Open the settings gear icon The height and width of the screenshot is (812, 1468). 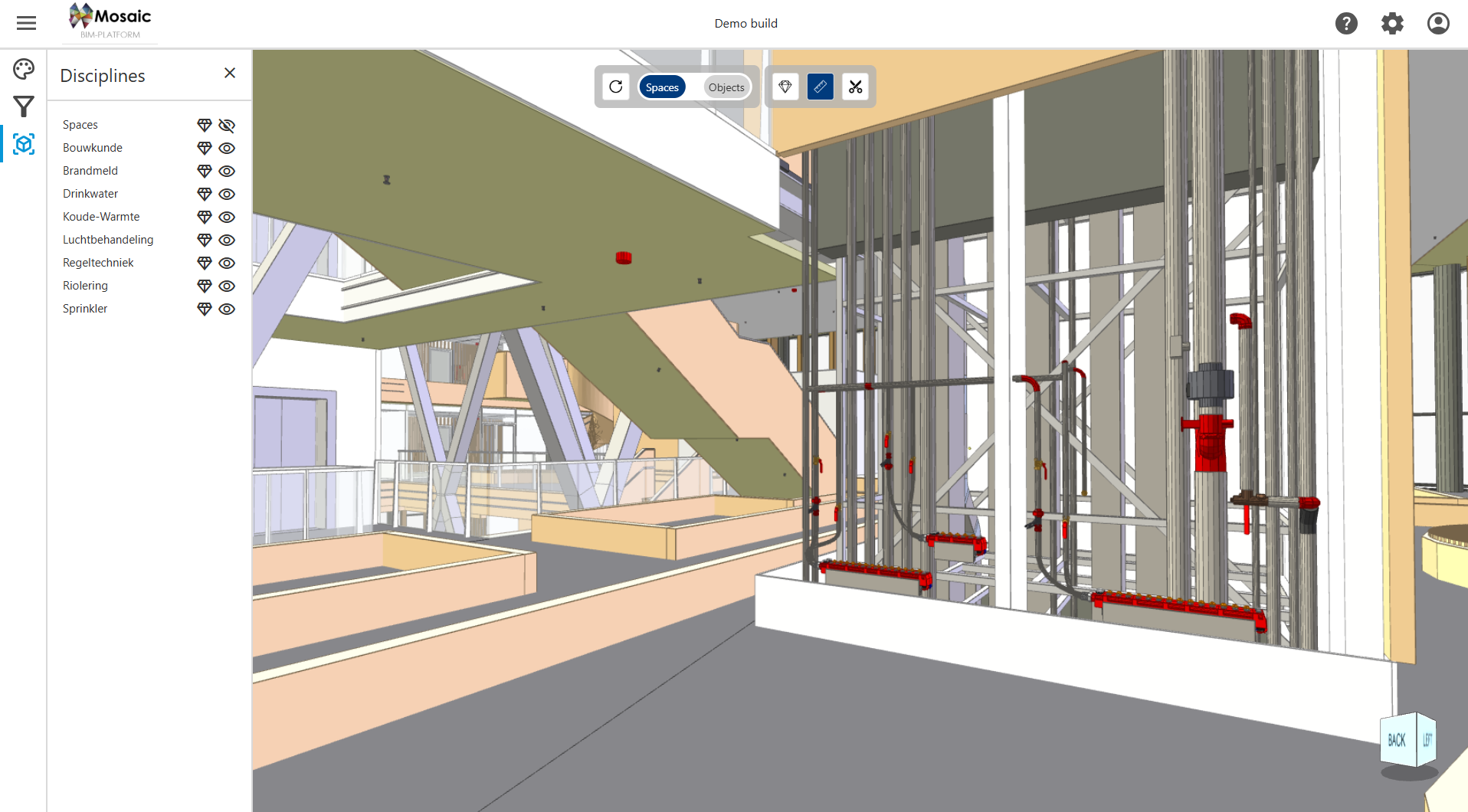point(1392,24)
